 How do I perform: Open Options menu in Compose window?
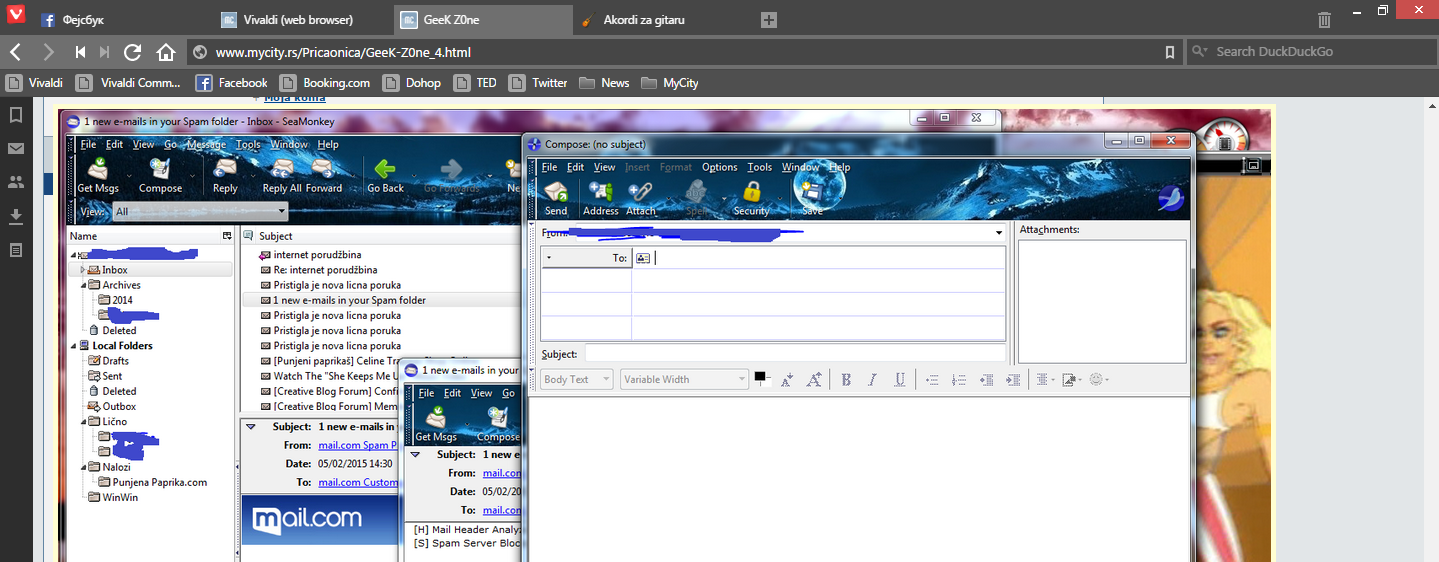[719, 167]
